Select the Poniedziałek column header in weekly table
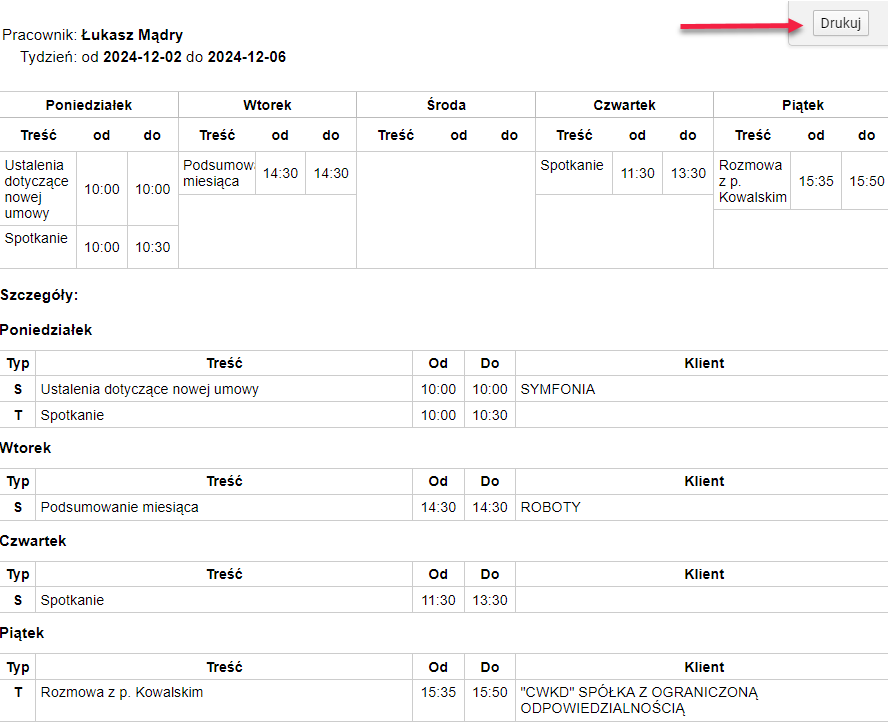The image size is (888, 728). pos(89,105)
